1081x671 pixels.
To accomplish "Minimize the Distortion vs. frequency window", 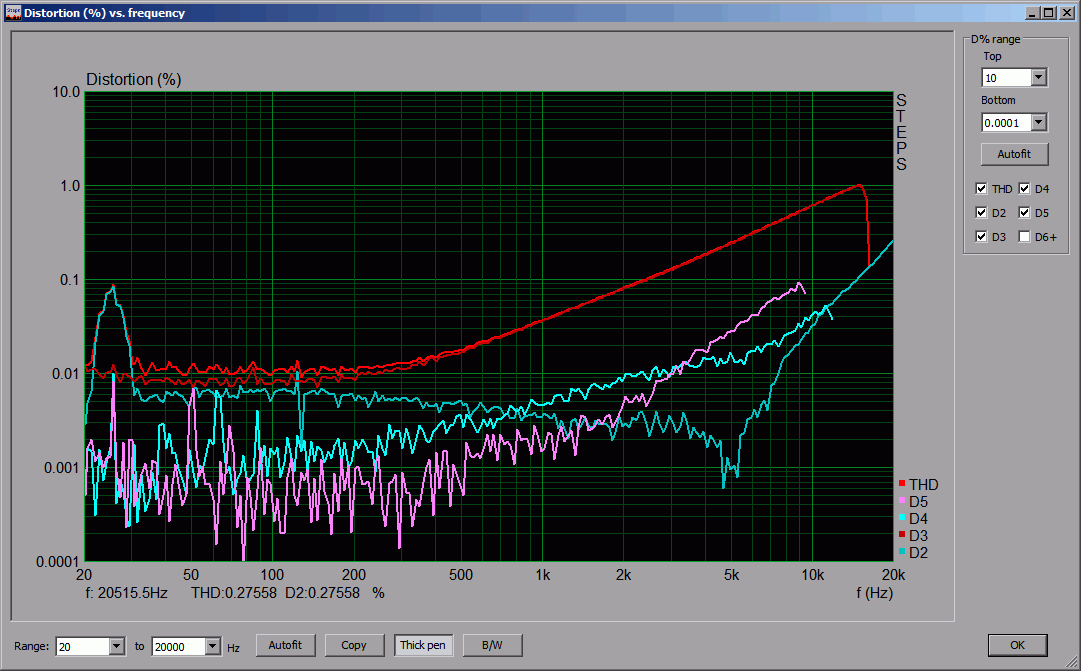I will [1032, 13].
